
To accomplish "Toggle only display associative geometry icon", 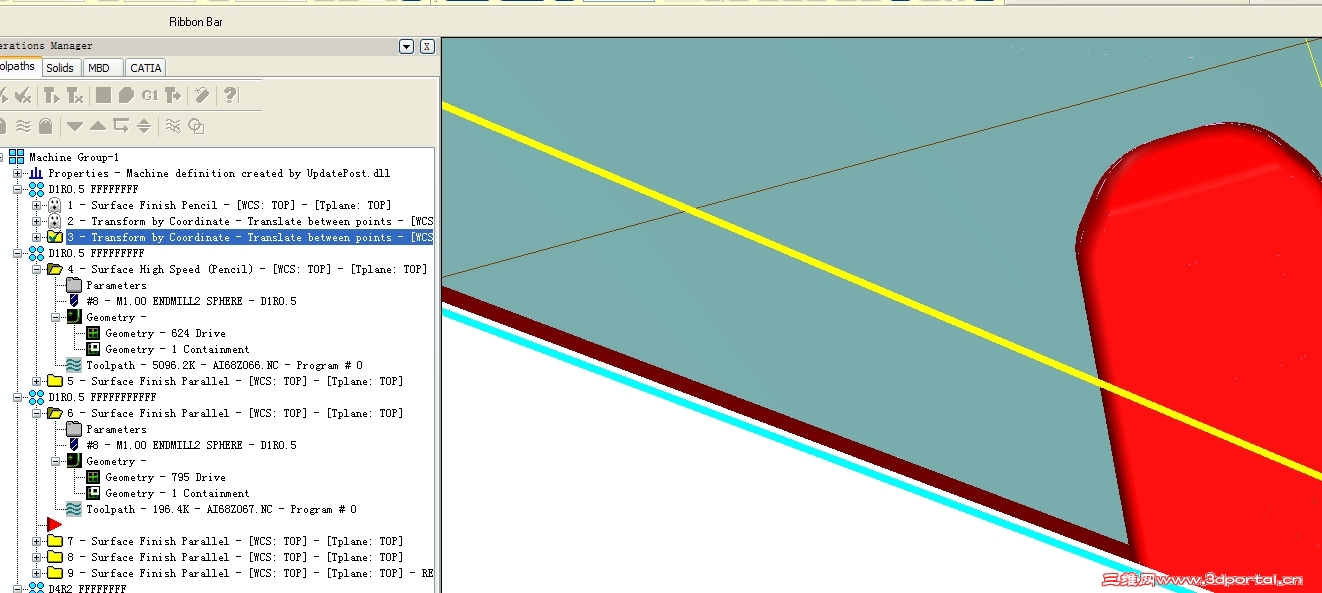I will [196, 126].
